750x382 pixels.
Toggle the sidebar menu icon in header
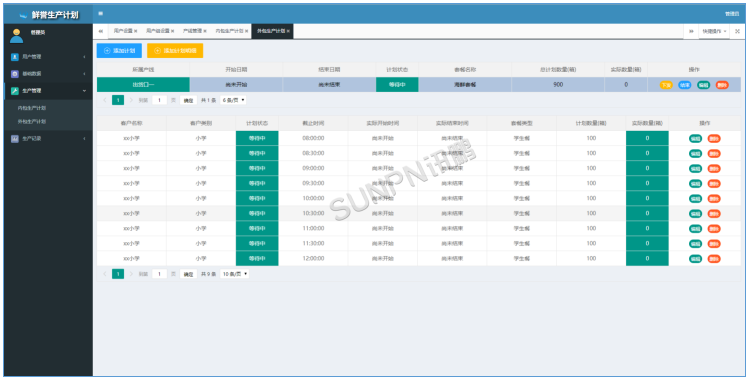tap(100, 13)
